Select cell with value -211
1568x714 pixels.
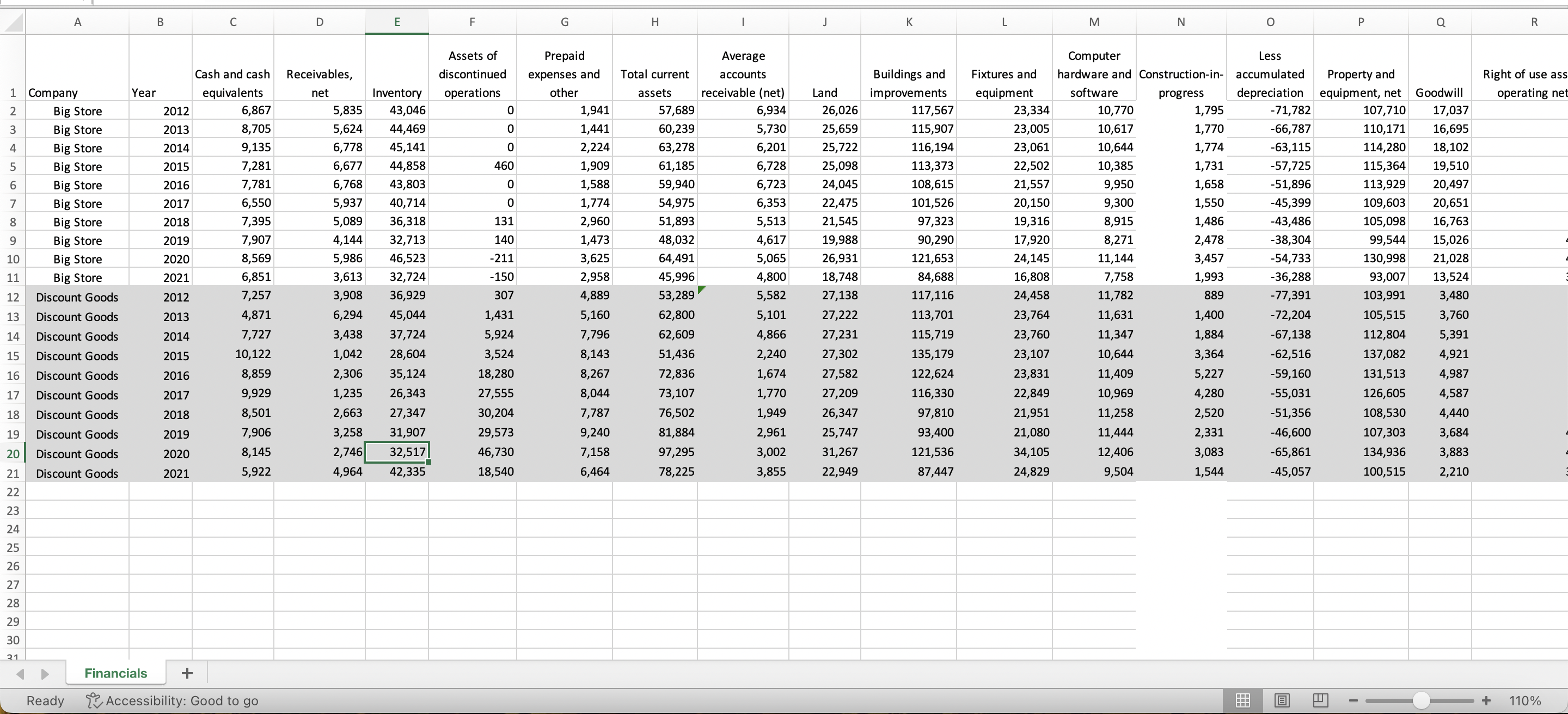click(x=473, y=258)
